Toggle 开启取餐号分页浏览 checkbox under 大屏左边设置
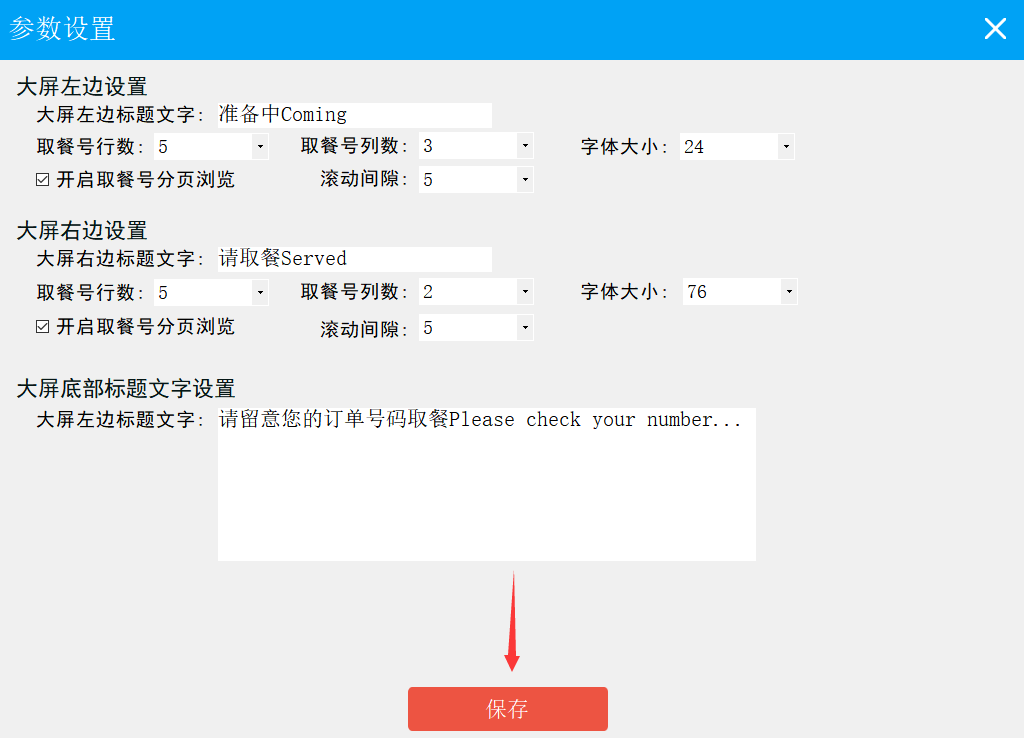Viewport: 1024px width, 738px height. click(x=43, y=180)
